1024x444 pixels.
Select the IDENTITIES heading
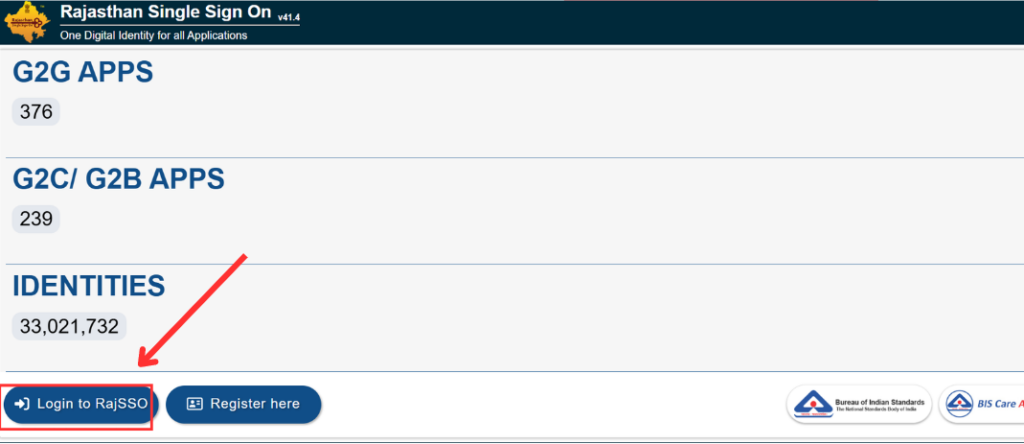88,285
